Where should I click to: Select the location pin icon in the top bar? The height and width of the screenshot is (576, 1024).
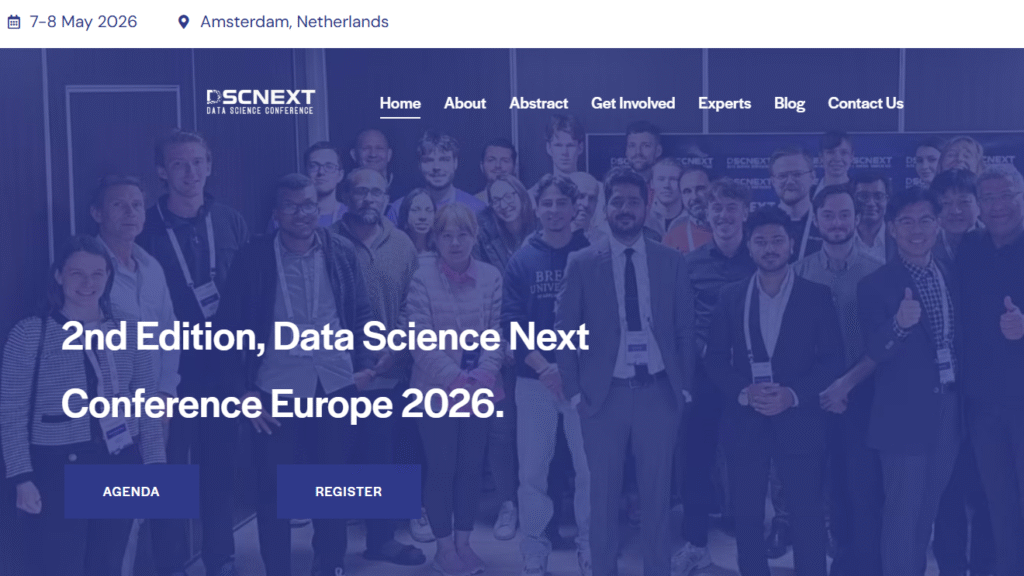pyautogui.click(x=181, y=19)
